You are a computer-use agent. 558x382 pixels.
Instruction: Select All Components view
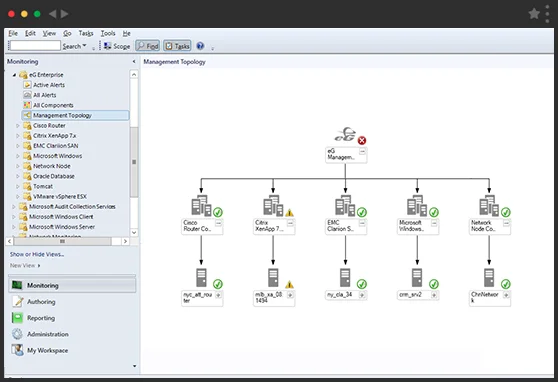[53, 105]
